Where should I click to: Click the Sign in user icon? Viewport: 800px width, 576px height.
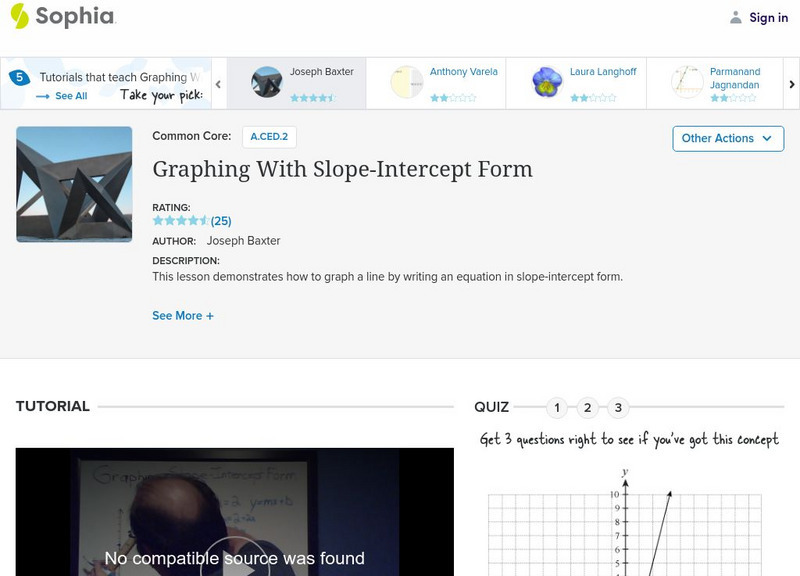736,17
